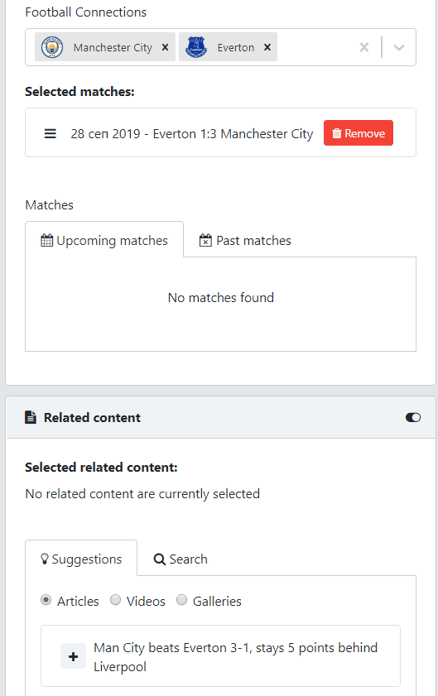The width and height of the screenshot is (438, 696).
Task: Remove Manchester City tag with its x
Action: pyautogui.click(x=165, y=47)
